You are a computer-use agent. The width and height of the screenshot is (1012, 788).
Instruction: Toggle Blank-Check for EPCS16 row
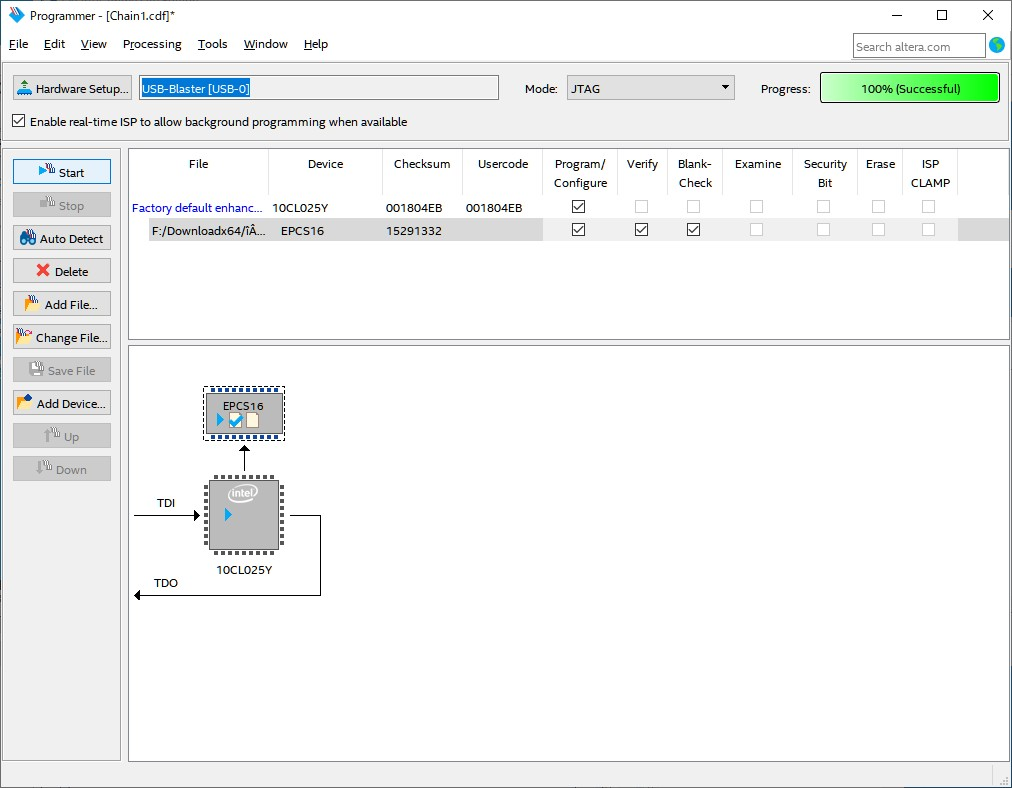coord(693,229)
